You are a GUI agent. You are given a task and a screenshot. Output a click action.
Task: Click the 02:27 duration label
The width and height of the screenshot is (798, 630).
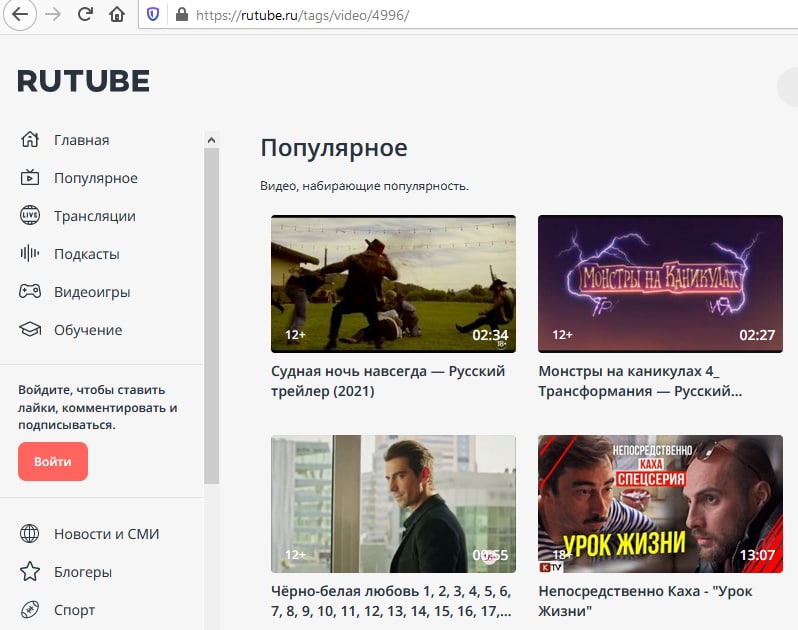tap(757, 335)
